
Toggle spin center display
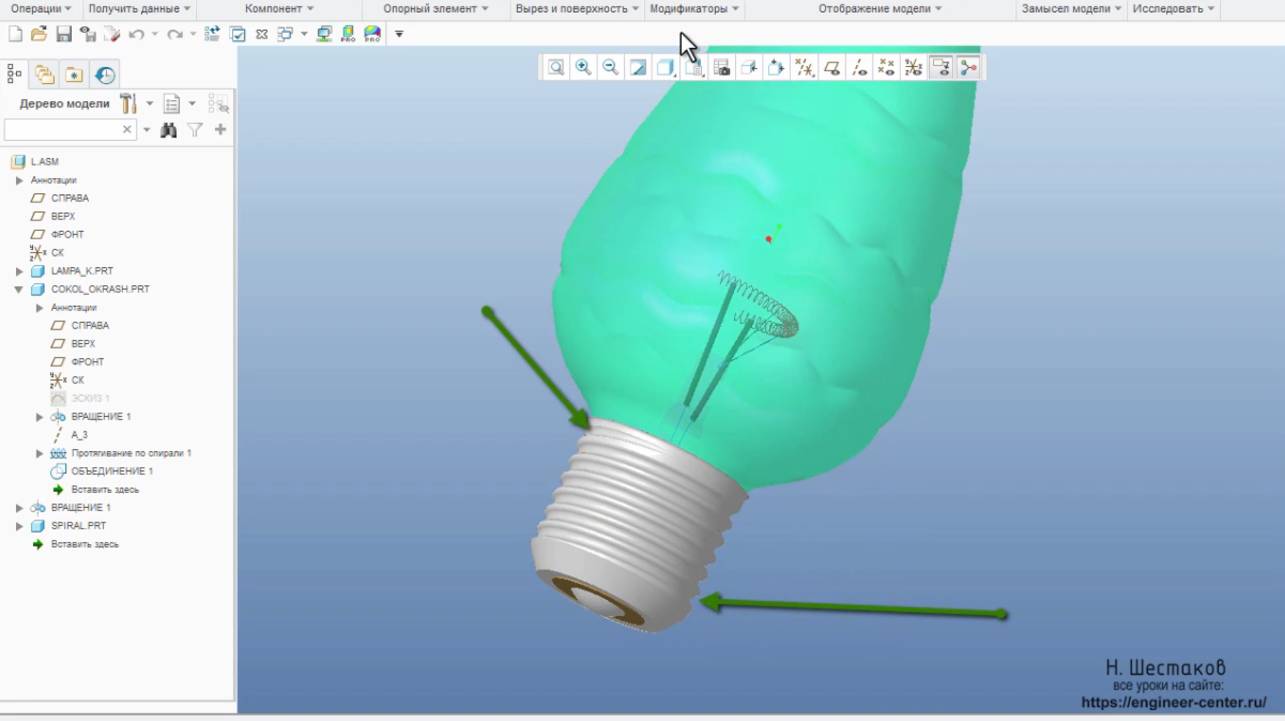pyautogui.click(x=968, y=68)
